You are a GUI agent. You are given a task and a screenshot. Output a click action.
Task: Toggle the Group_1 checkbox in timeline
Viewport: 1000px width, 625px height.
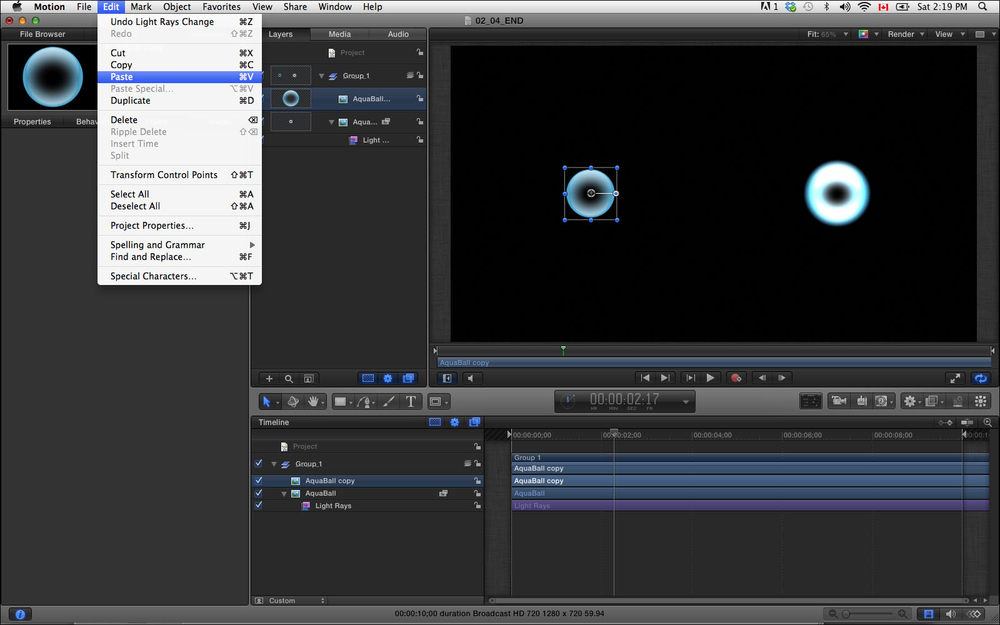tap(259, 464)
